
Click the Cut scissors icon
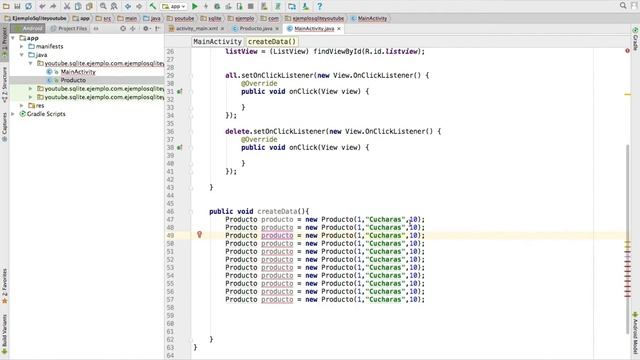67,6
